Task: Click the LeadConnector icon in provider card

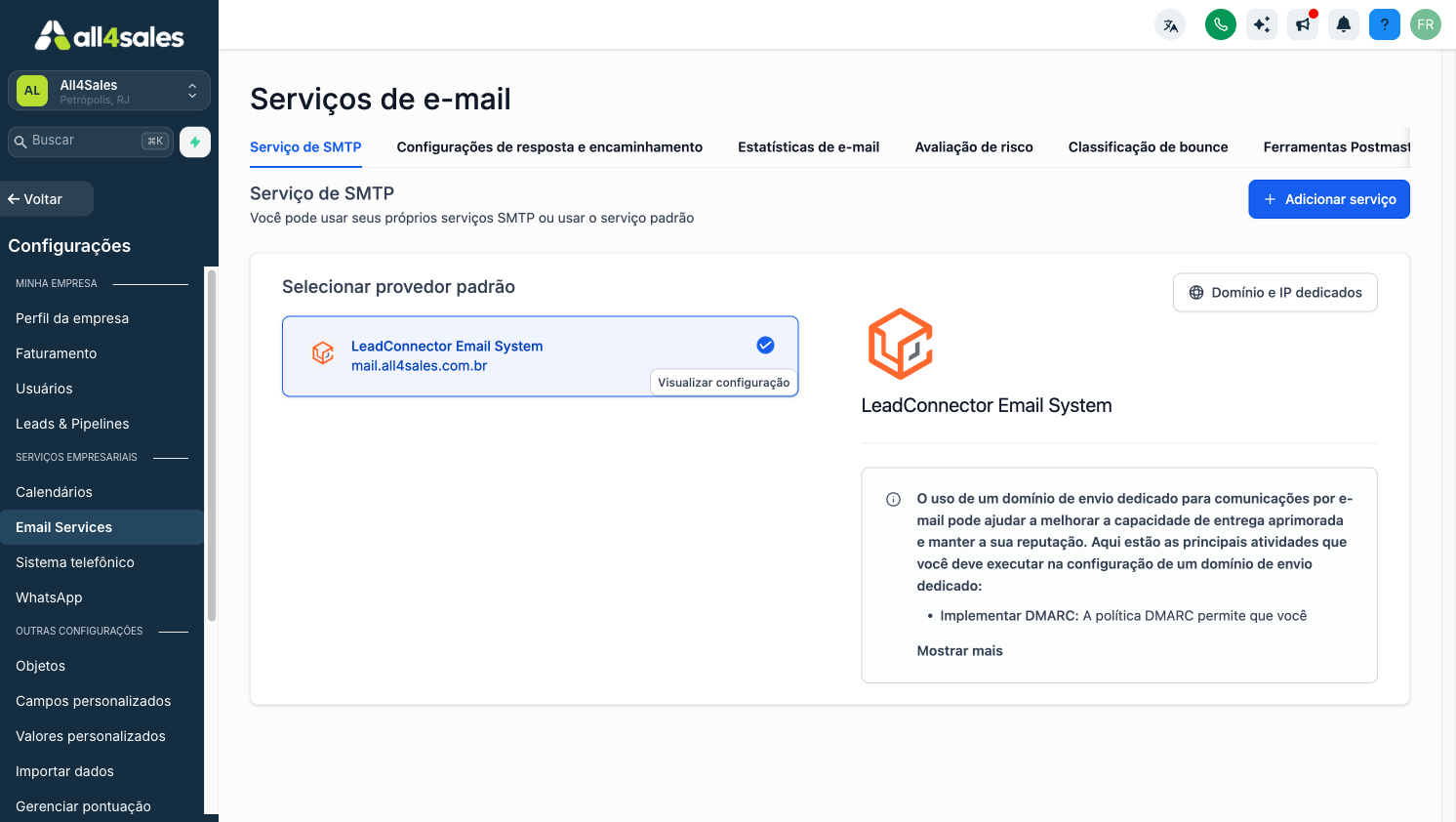Action: pos(323,353)
